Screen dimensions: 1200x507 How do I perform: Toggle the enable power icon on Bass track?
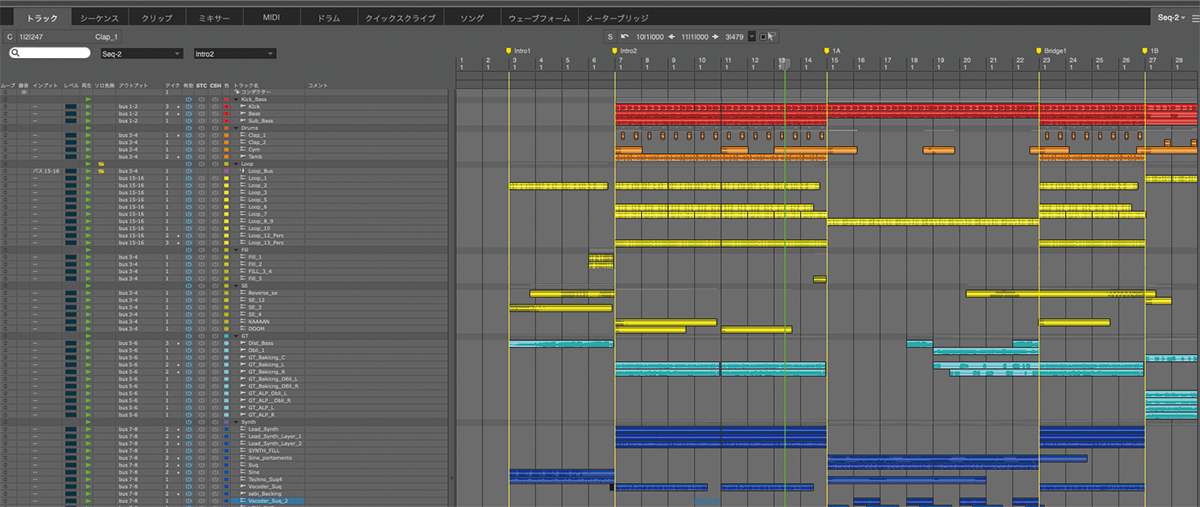pos(188,114)
